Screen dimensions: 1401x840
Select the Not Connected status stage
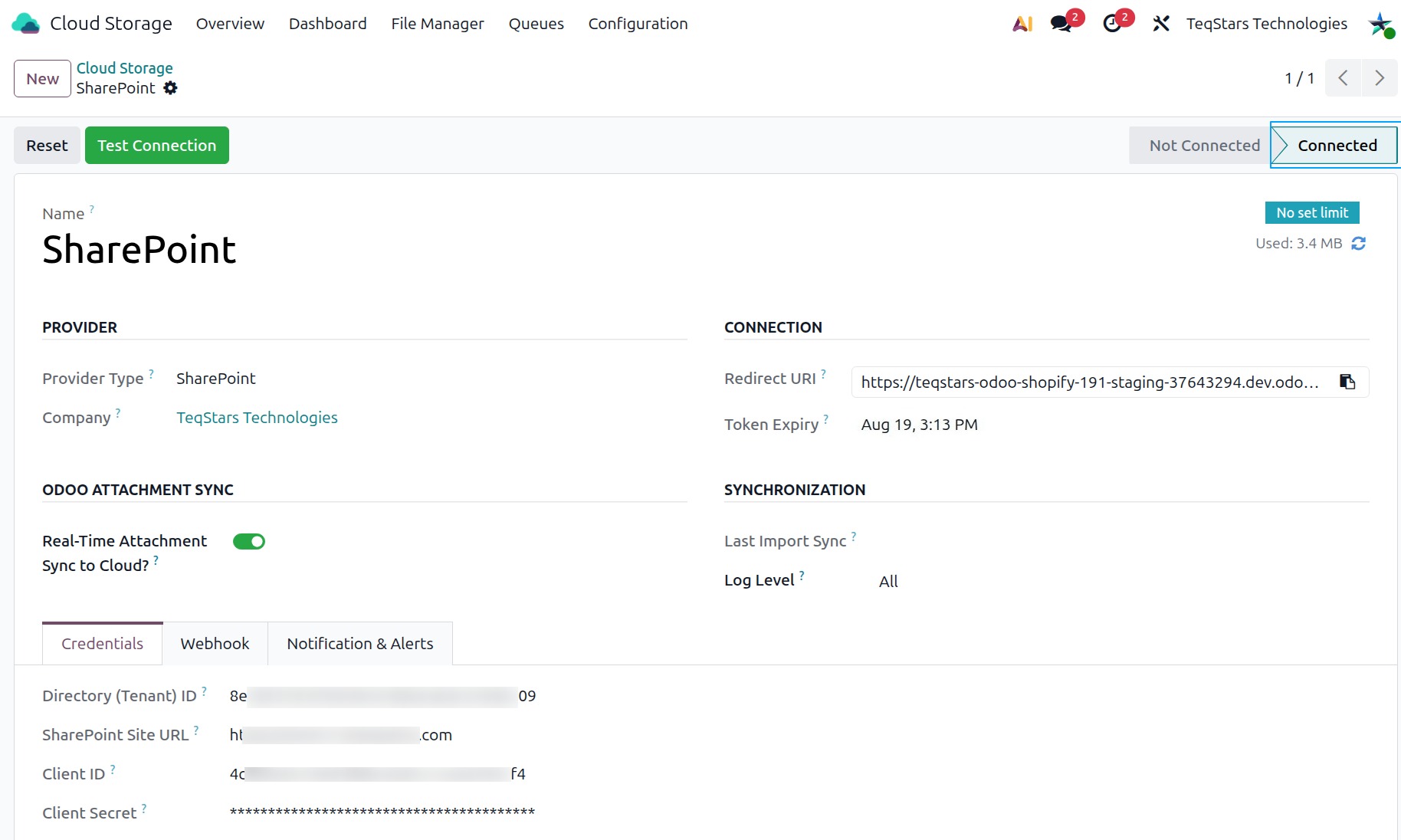pos(1199,146)
